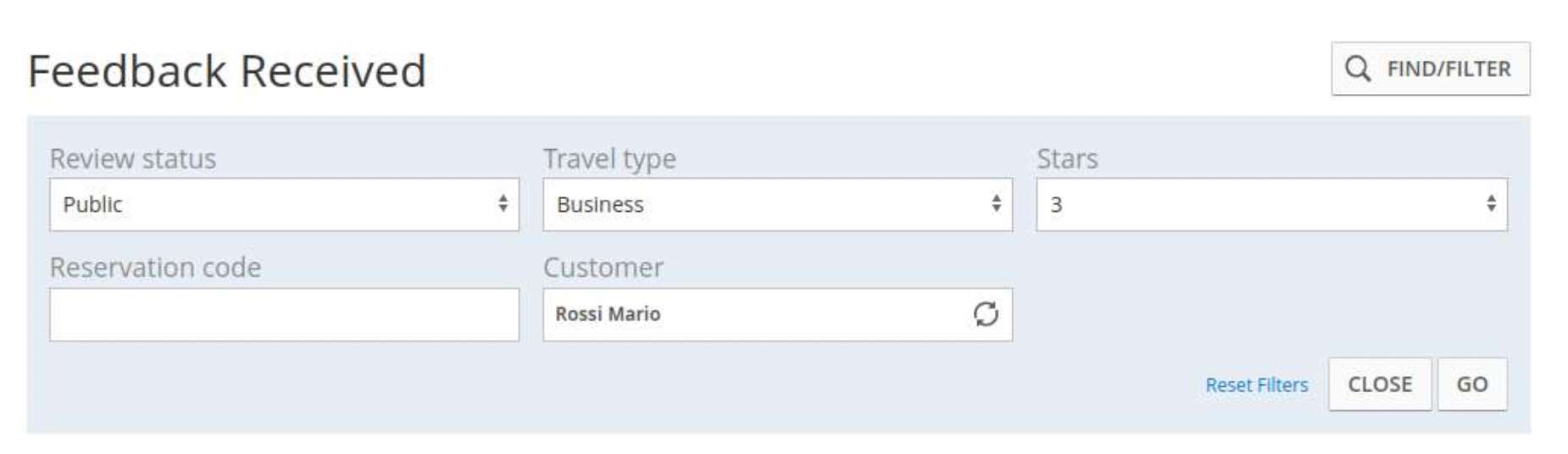This screenshot has width=1568, height=454.
Task: Click the Review status label
Action: click(x=133, y=158)
